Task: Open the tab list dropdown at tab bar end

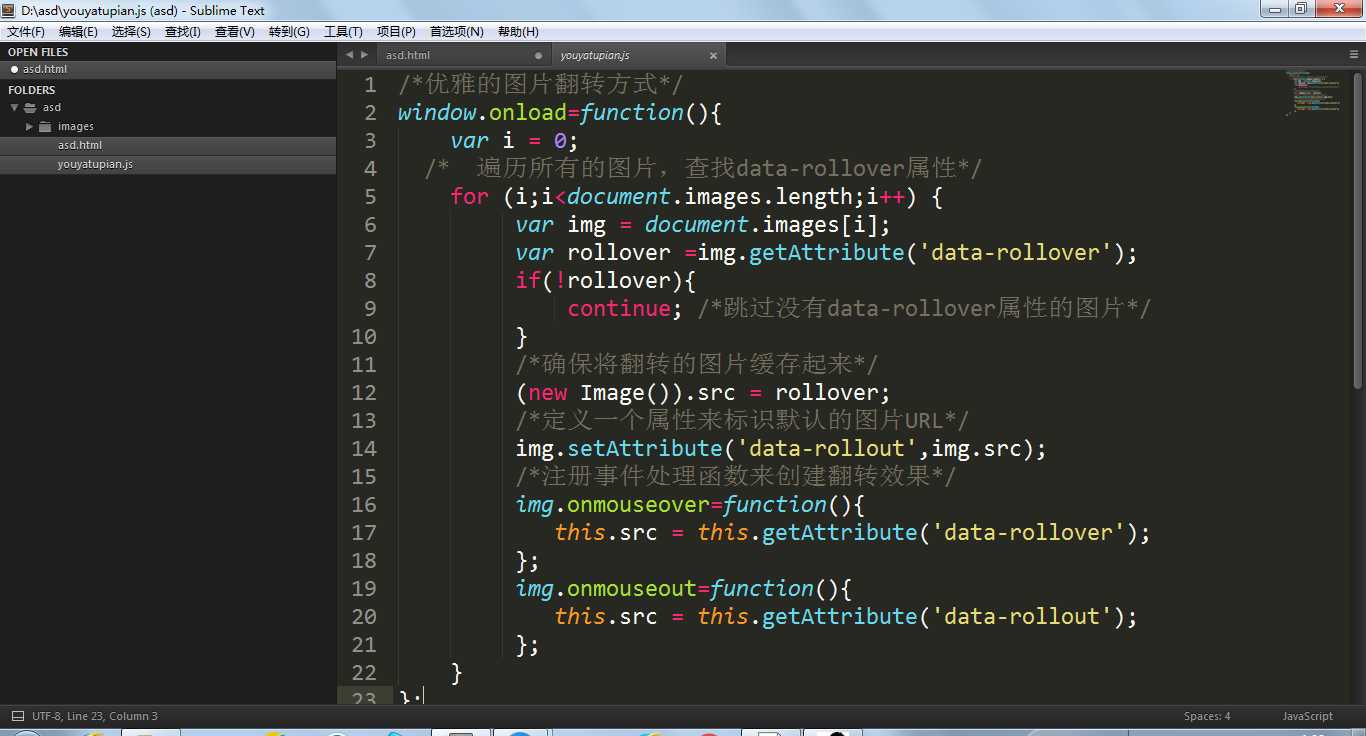Action: pyautogui.click(x=1354, y=55)
